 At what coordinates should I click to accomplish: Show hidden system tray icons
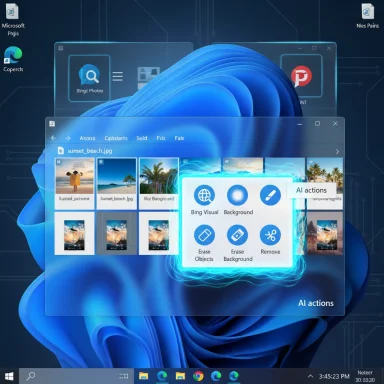coord(310,376)
